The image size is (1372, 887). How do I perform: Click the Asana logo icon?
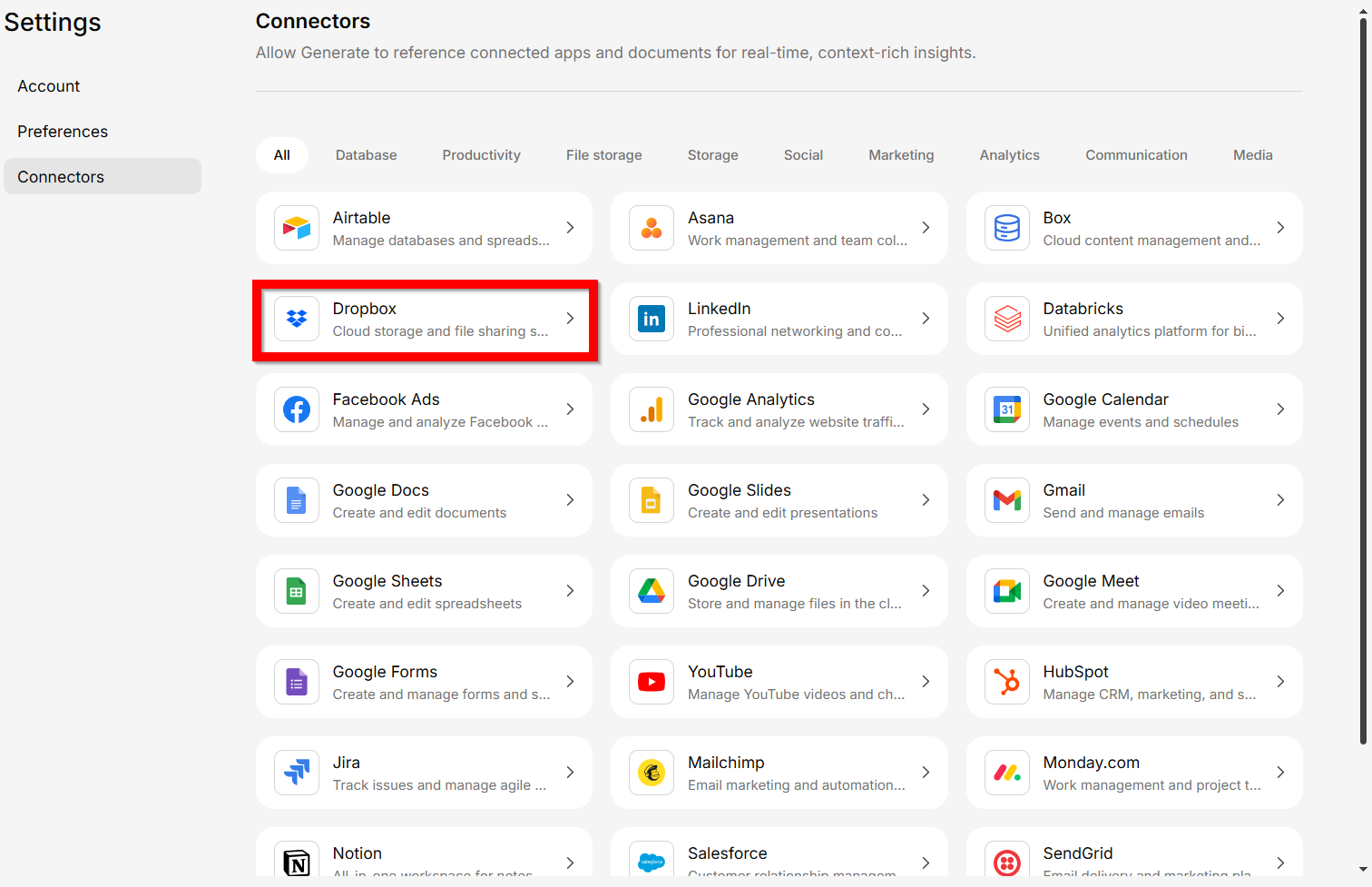pyautogui.click(x=652, y=228)
